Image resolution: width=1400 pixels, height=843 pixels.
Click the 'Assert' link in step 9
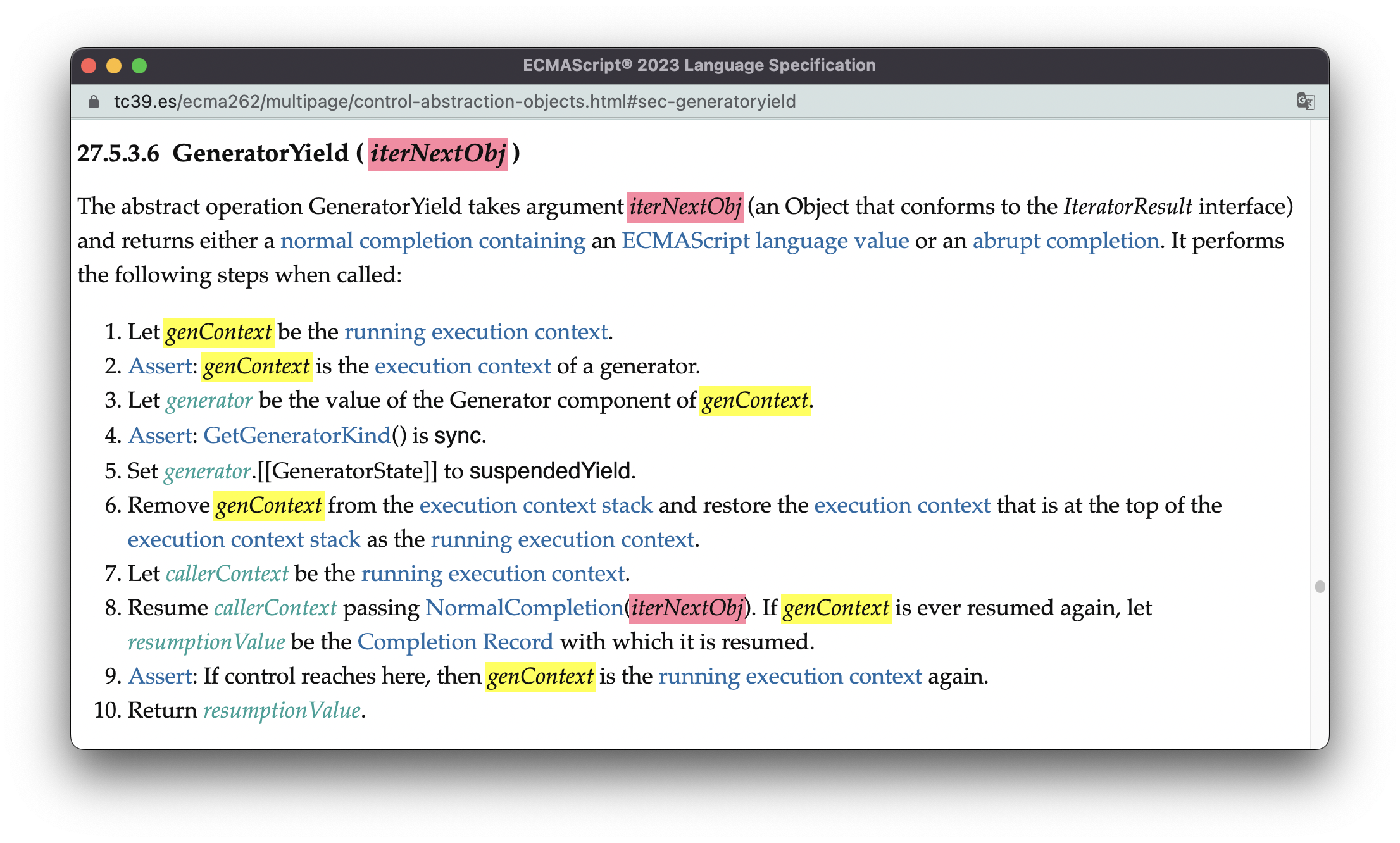coord(160,677)
